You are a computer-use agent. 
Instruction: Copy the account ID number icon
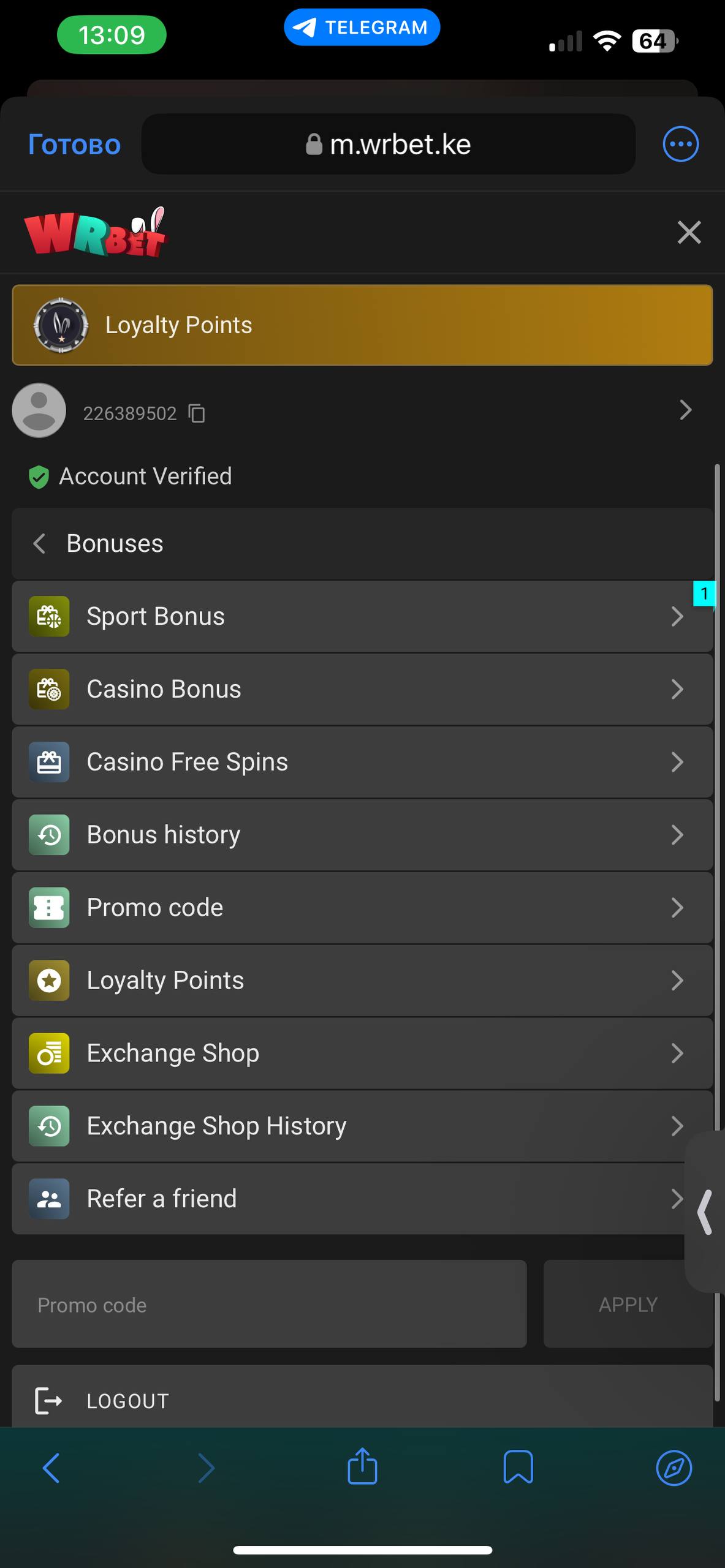(197, 413)
